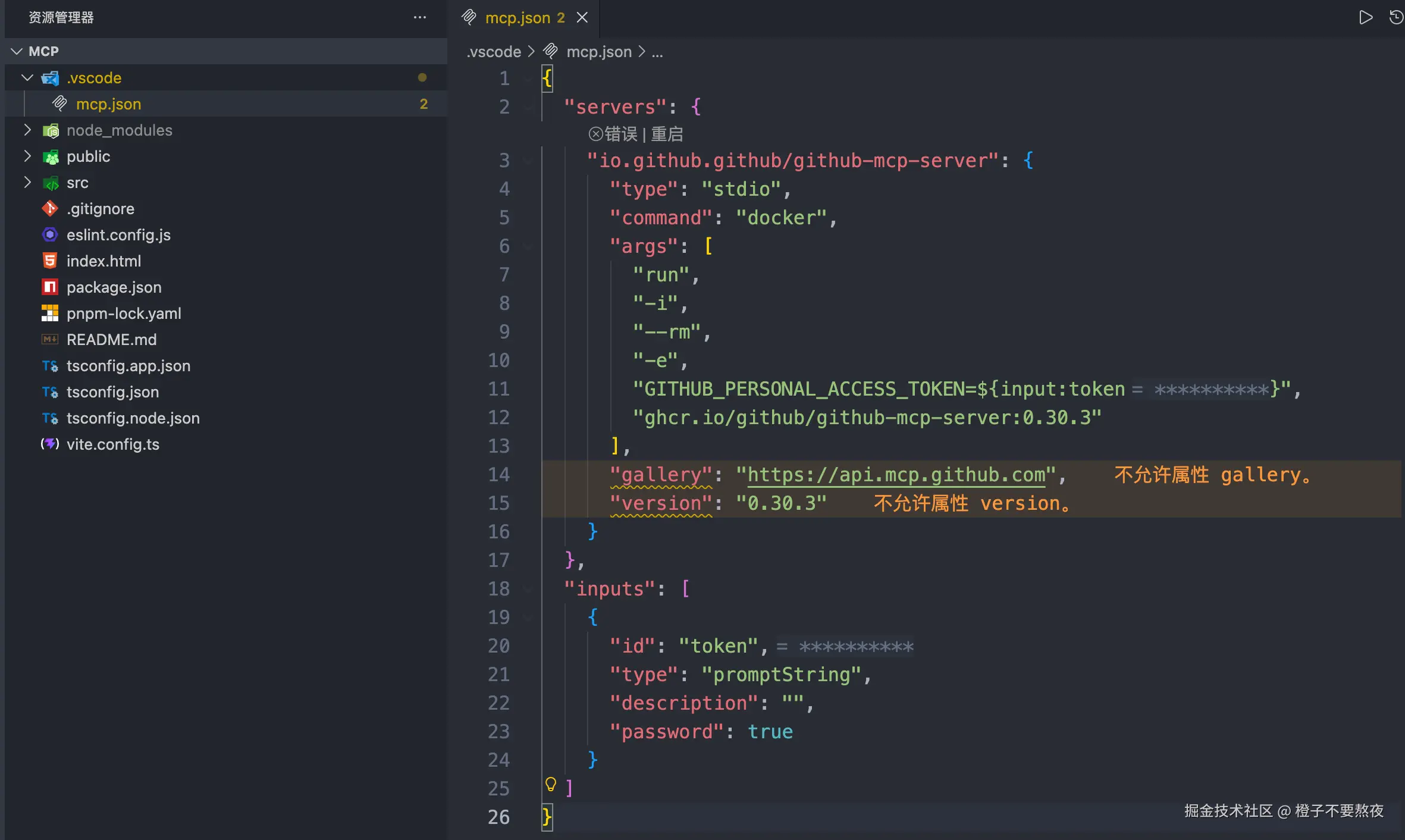Click .vscode in the breadcrumb path
1405x840 pixels.
pyautogui.click(x=494, y=52)
